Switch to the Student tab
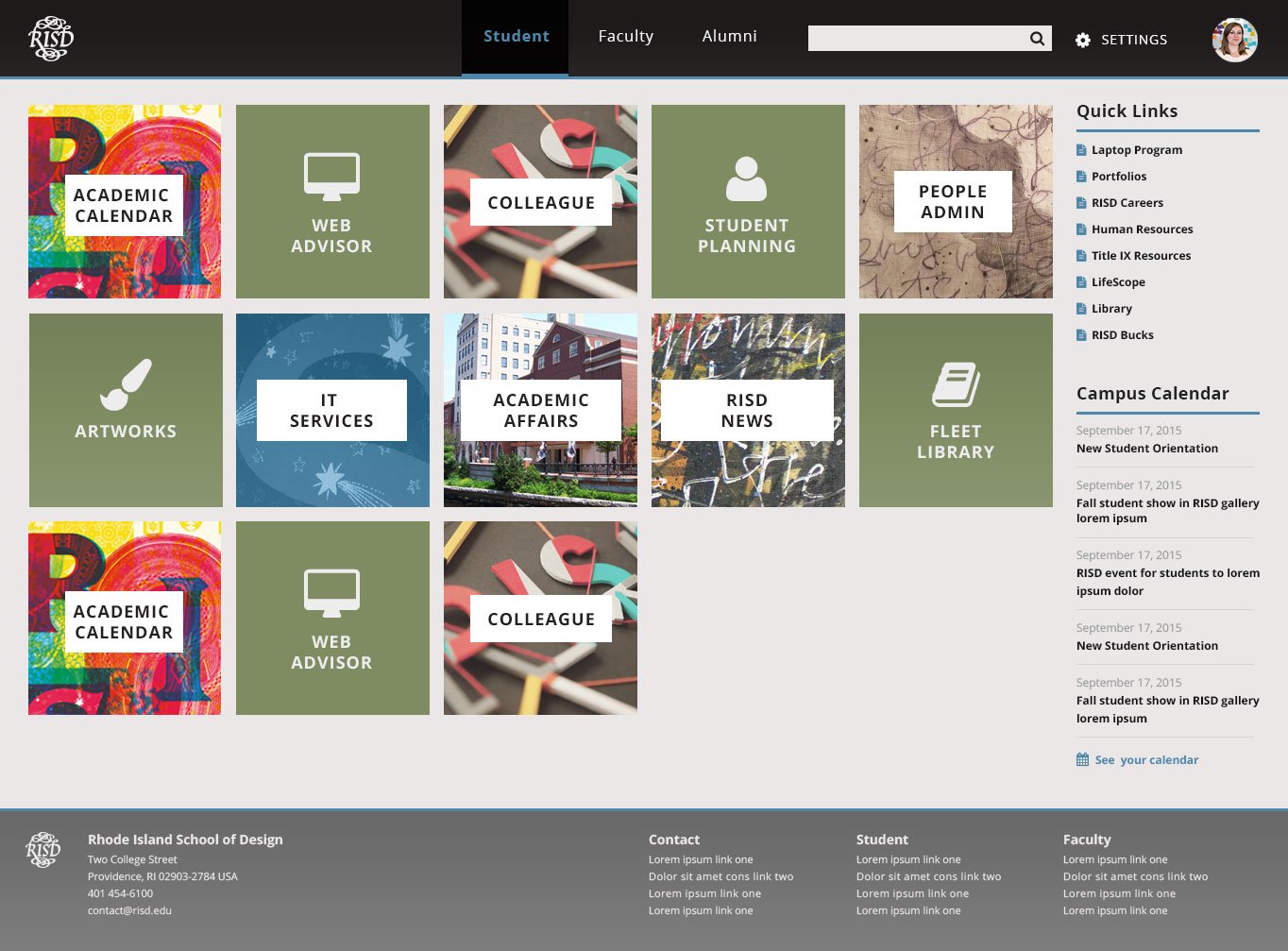 (516, 37)
